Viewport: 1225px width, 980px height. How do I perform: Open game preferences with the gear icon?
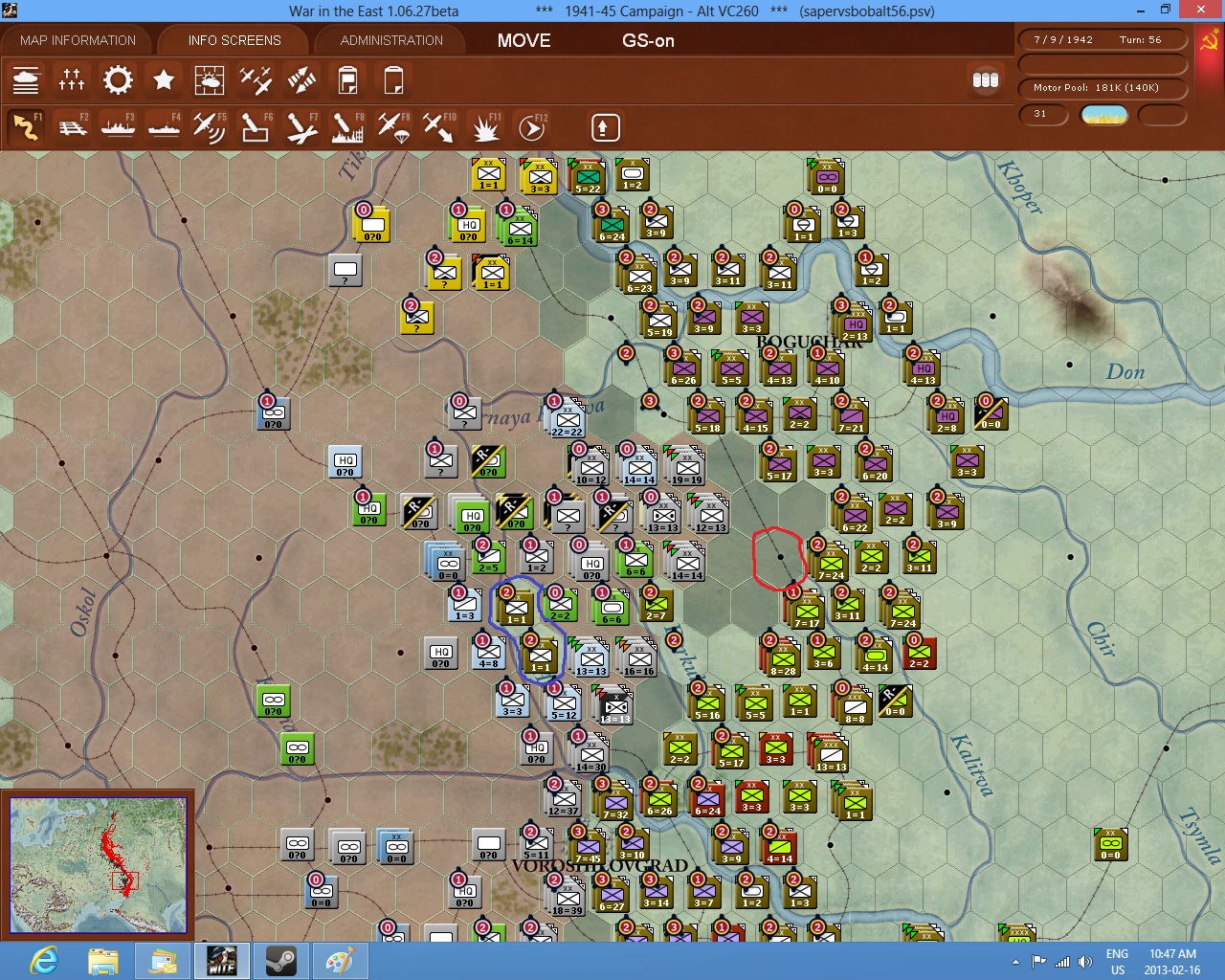118,79
